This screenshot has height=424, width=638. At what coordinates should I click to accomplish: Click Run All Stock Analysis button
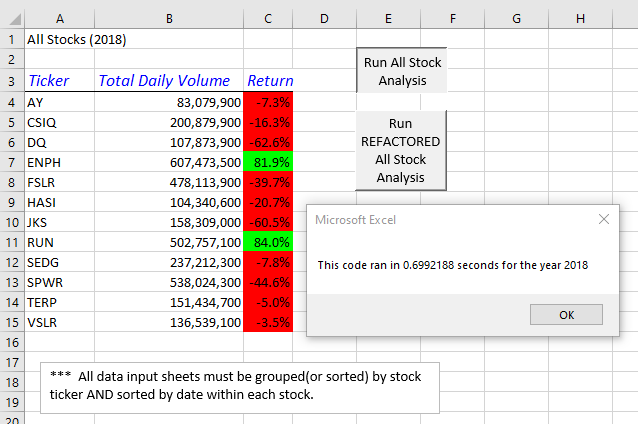[402, 71]
